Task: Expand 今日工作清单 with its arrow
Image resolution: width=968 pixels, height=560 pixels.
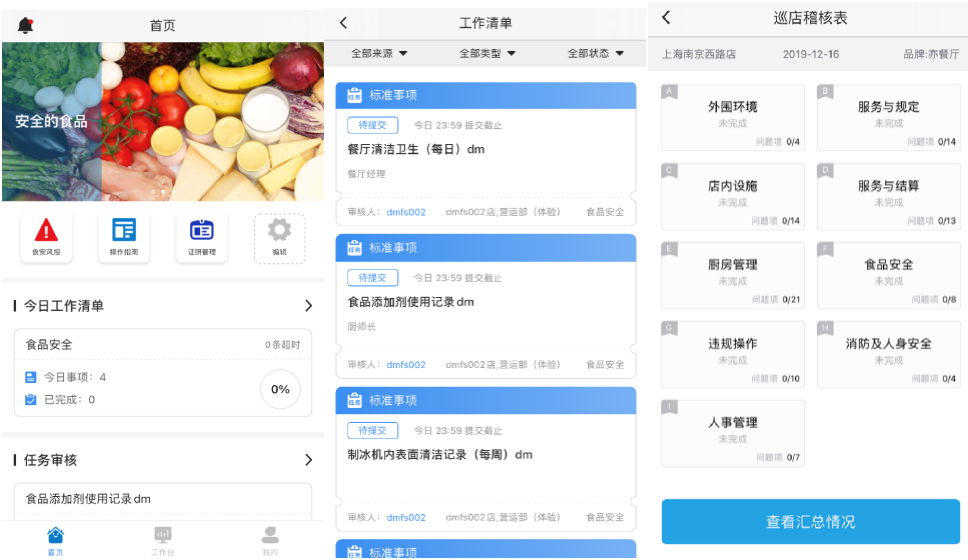Action: [x=308, y=306]
